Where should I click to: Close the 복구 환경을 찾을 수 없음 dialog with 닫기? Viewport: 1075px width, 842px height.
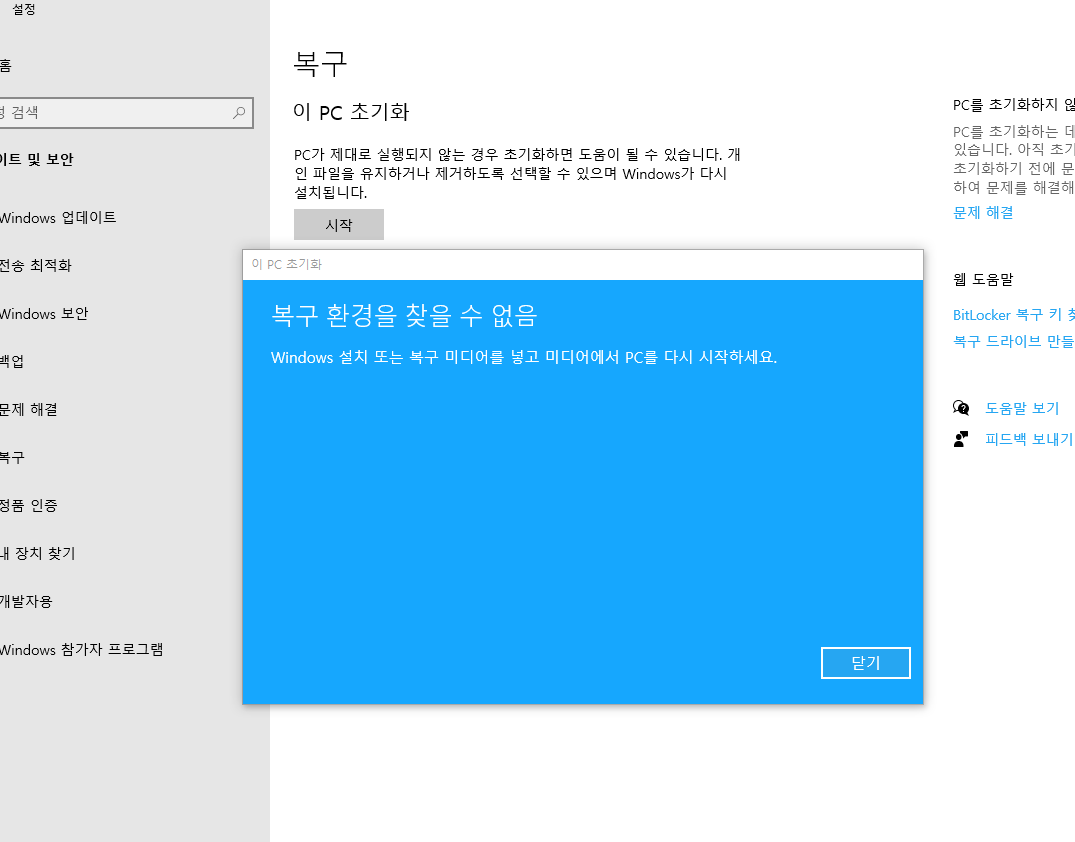point(865,662)
